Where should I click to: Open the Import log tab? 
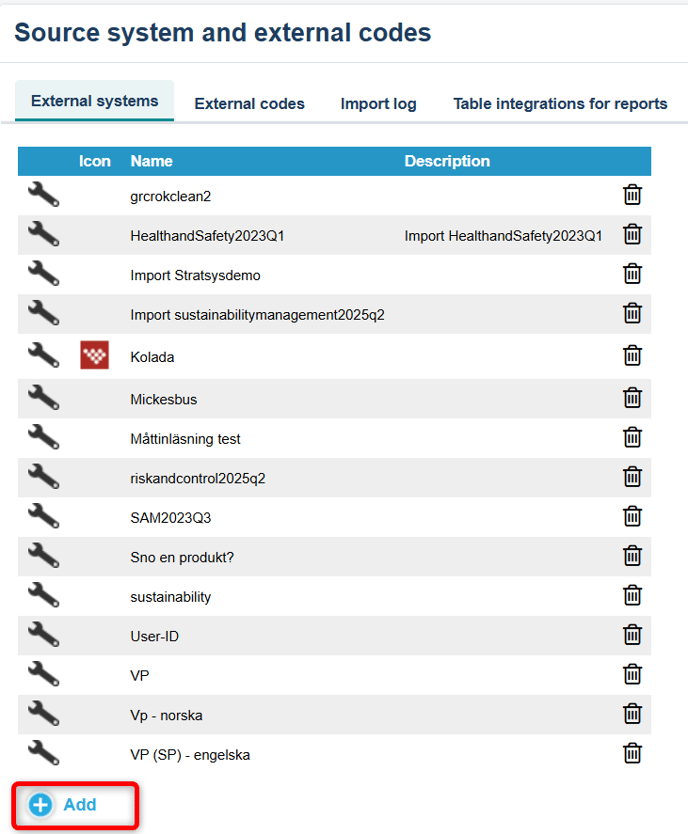coord(378,103)
